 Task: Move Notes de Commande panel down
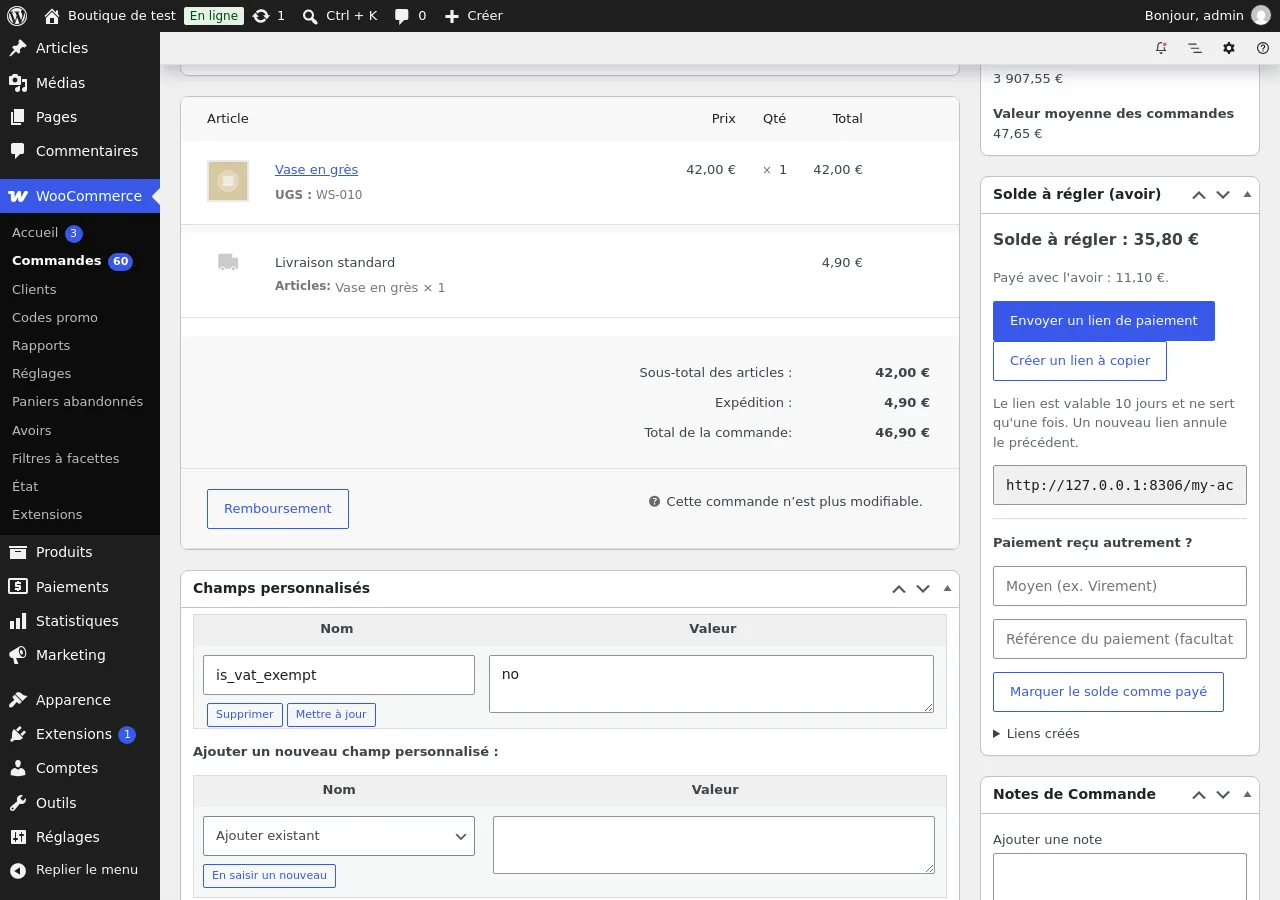coord(1223,795)
